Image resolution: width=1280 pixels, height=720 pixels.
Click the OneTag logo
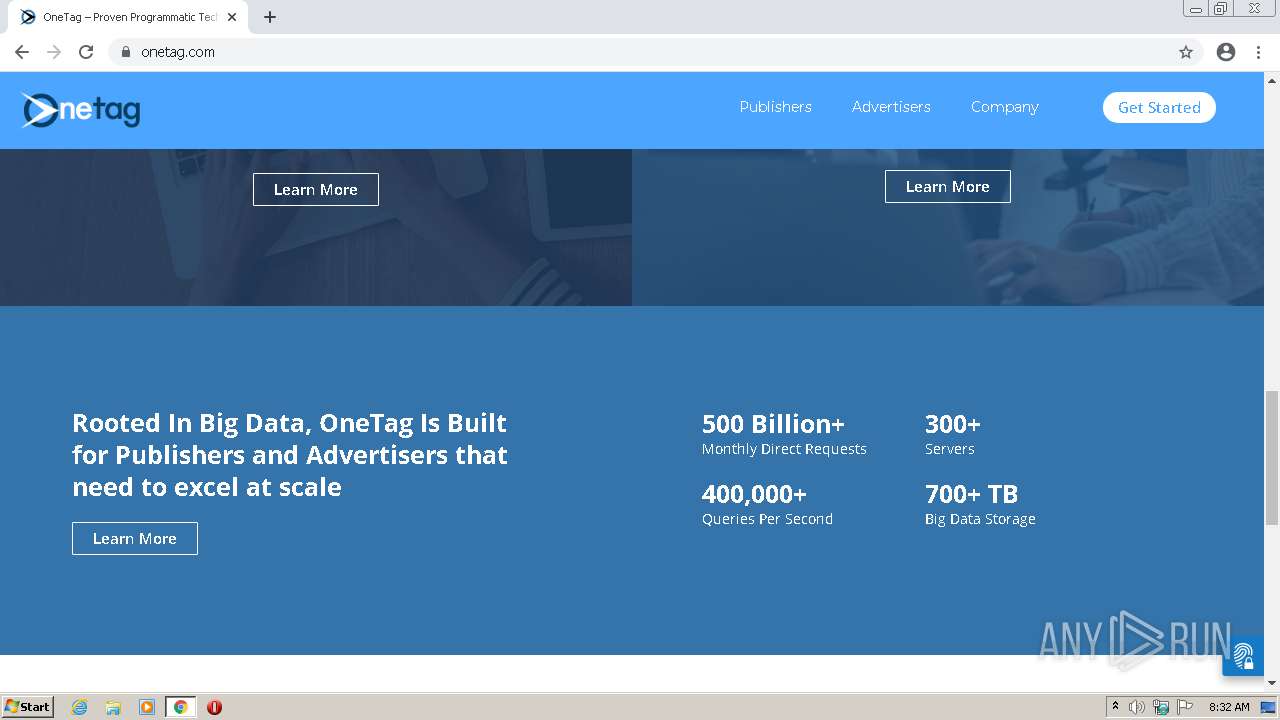80,109
